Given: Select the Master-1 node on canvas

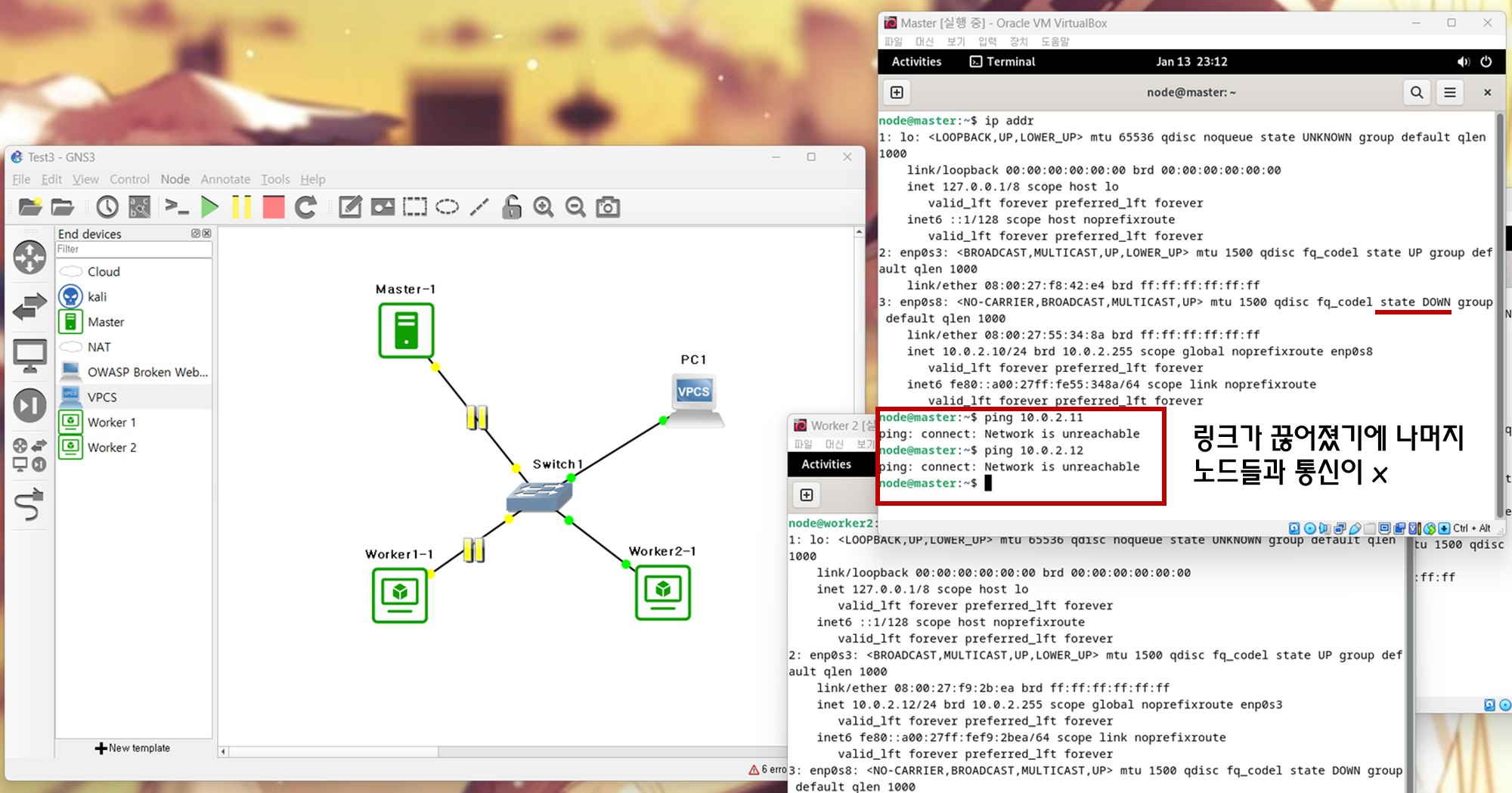Looking at the screenshot, I should (406, 330).
